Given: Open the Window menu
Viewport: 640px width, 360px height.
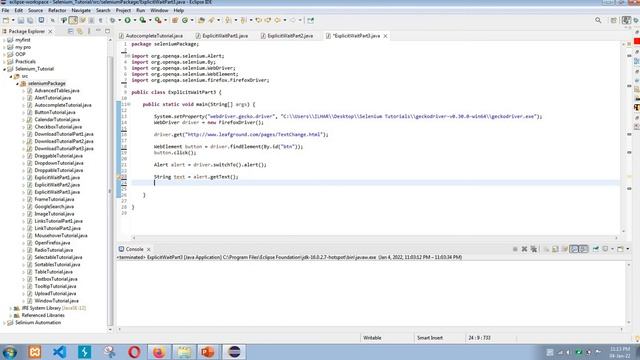Looking at the screenshot, I should click(159, 10).
